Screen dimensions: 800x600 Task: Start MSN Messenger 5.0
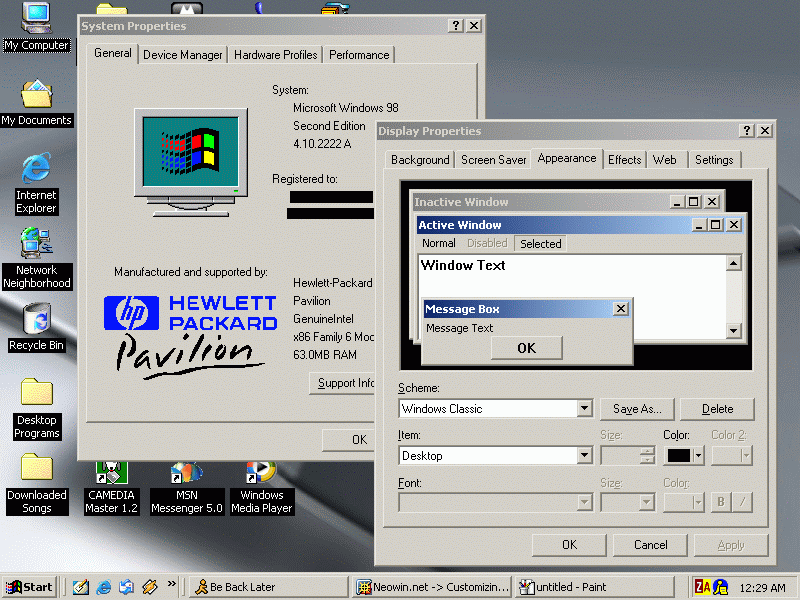[x=186, y=470]
